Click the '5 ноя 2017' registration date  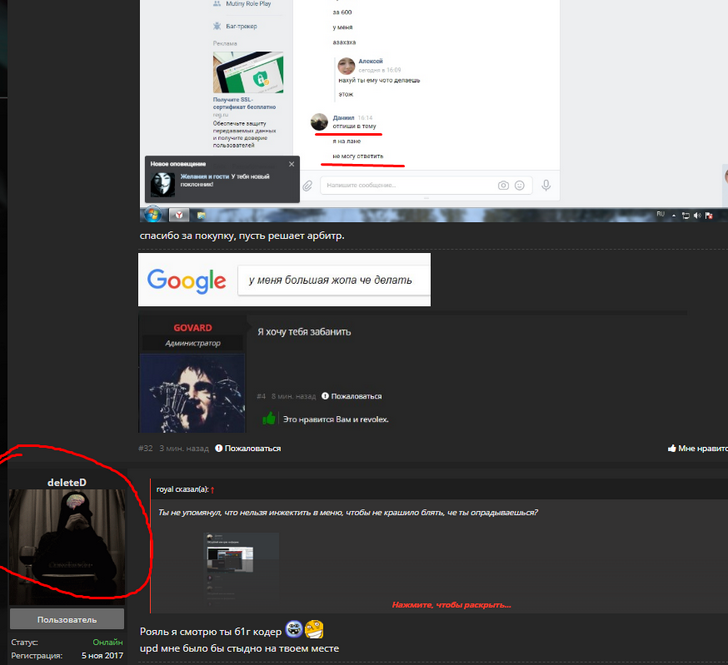pyautogui.click(x=102, y=655)
